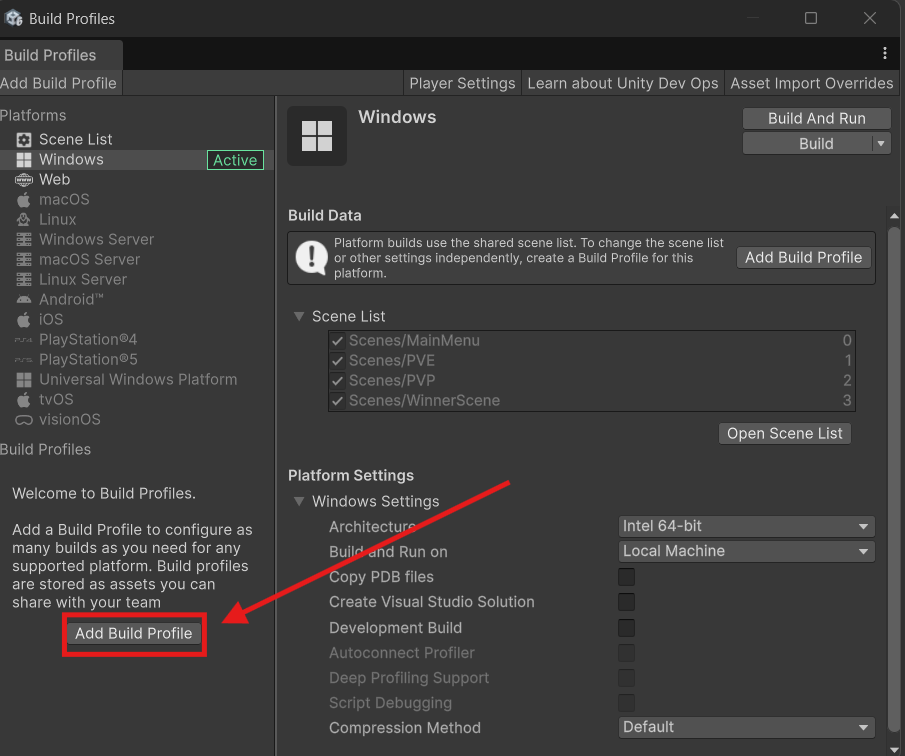Click the Build And Run button
Viewport: 905px width, 756px height.
point(817,118)
